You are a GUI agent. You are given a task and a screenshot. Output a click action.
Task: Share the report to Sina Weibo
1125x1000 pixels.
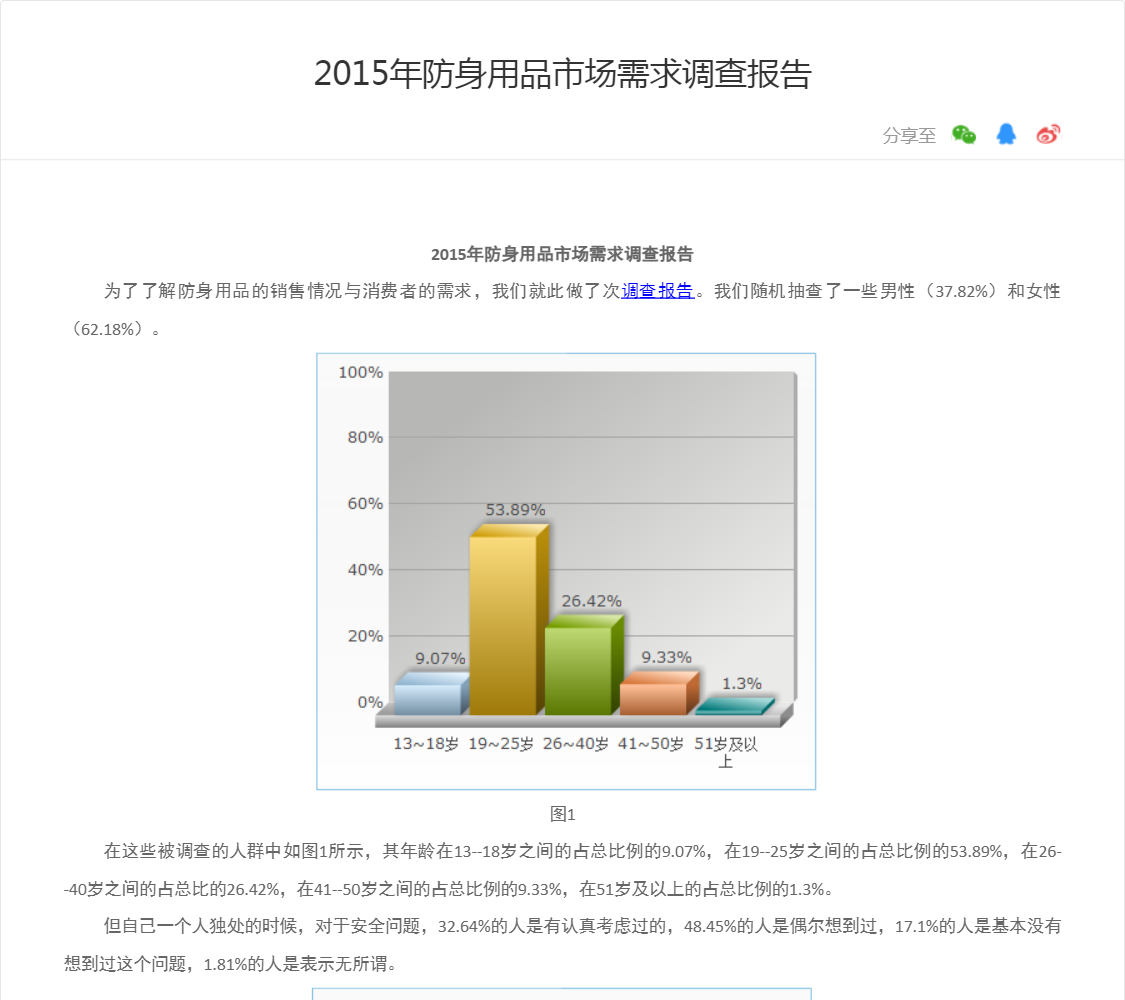1048,134
